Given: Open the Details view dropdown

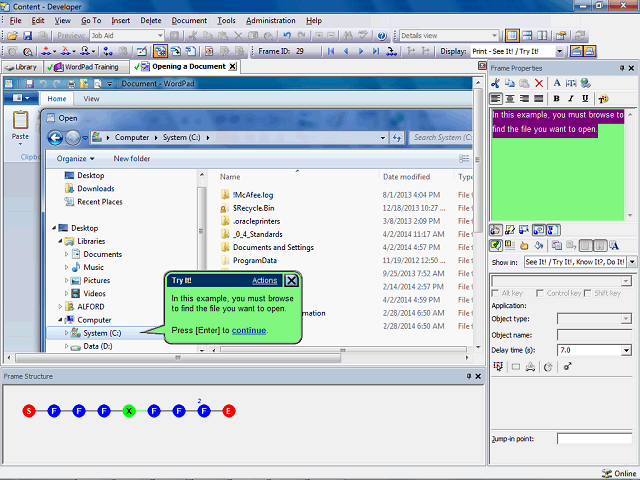Looking at the screenshot, I should (x=495, y=36).
